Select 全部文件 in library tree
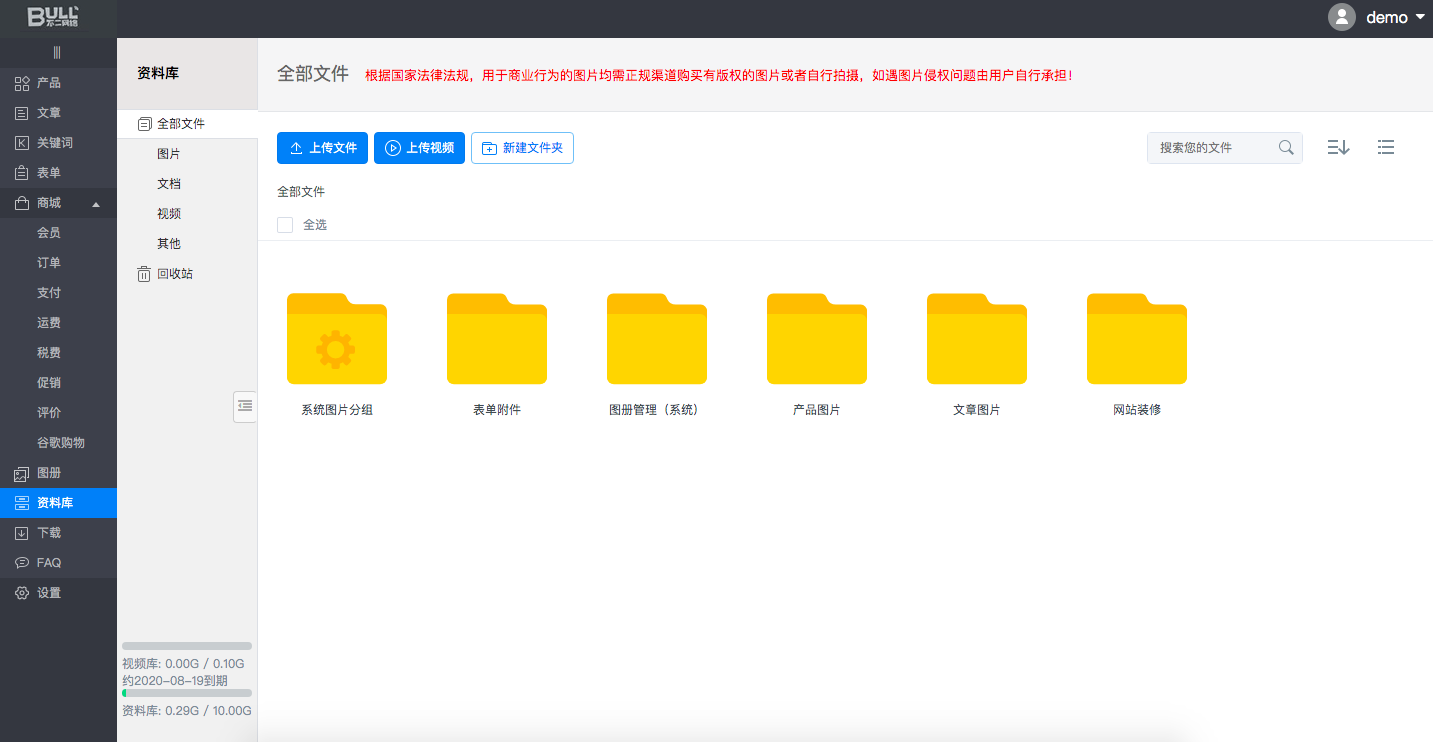1433x742 pixels. pos(180,124)
